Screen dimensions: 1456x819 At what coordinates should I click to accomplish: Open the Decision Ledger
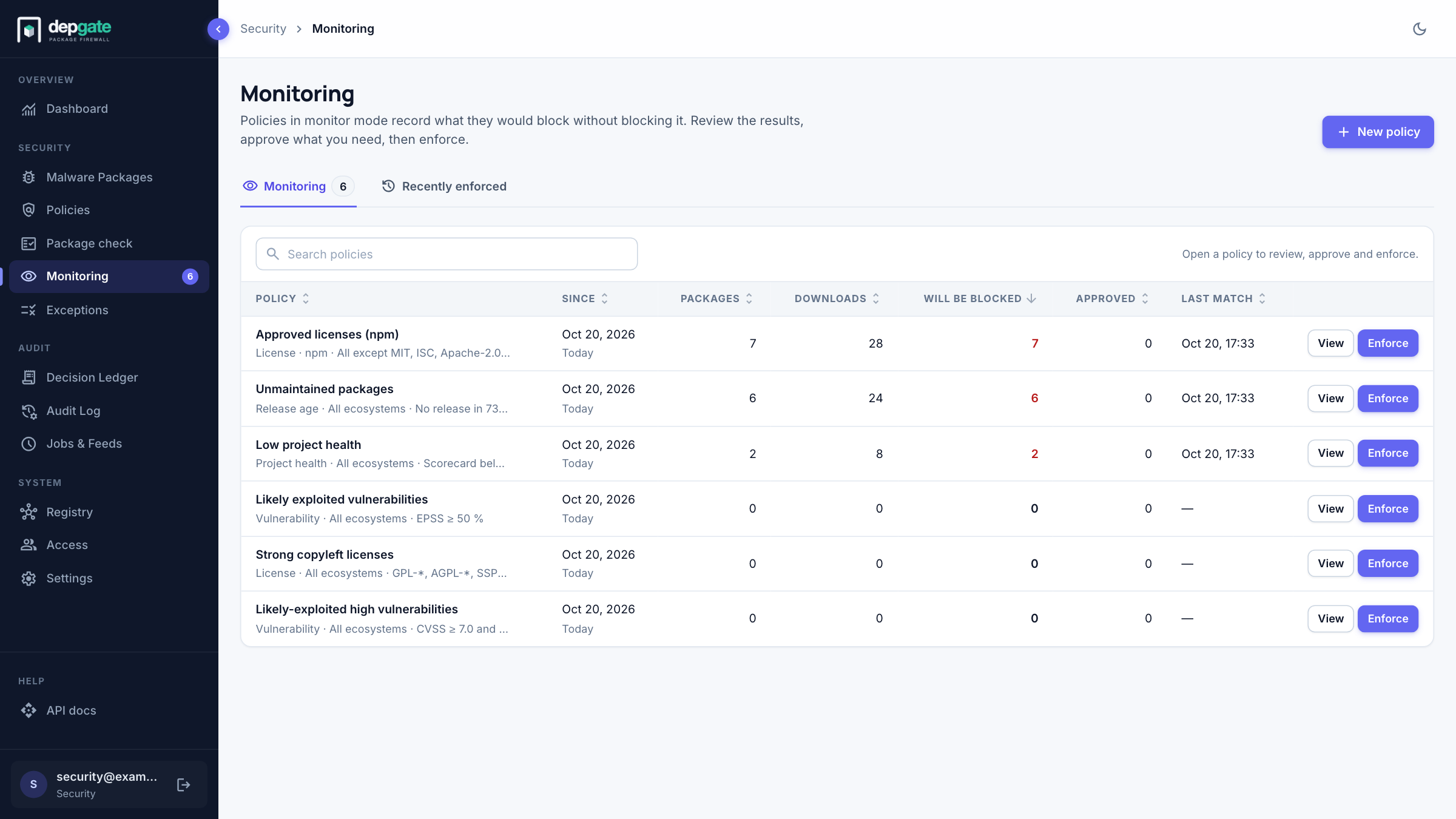(109, 377)
